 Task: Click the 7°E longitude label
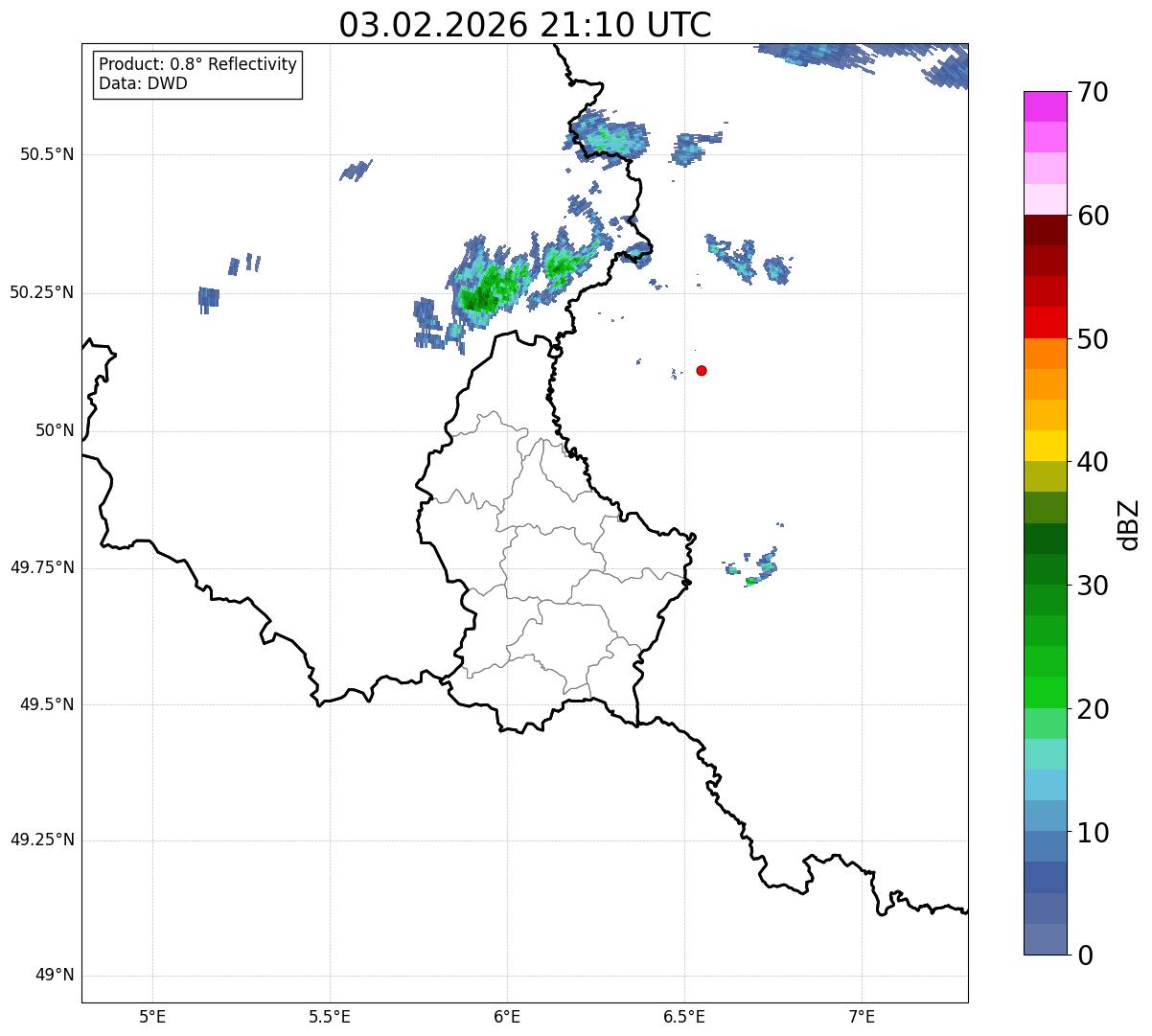862,1016
